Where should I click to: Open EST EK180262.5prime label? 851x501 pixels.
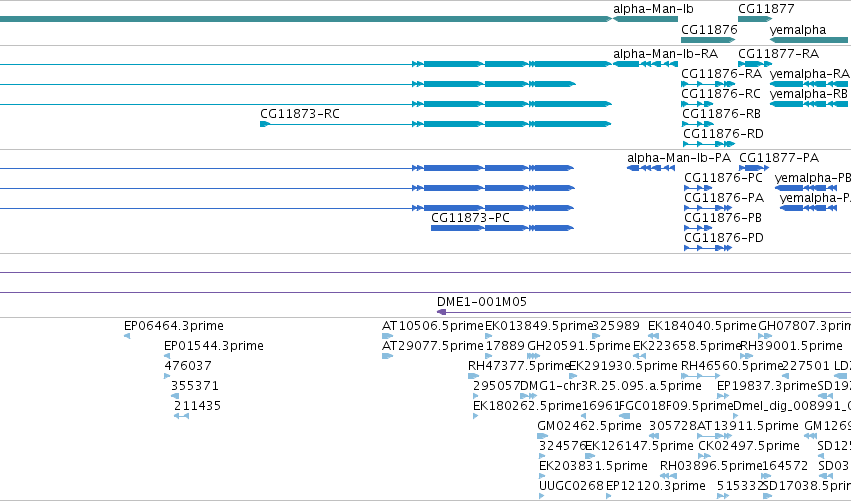pos(527,407)
